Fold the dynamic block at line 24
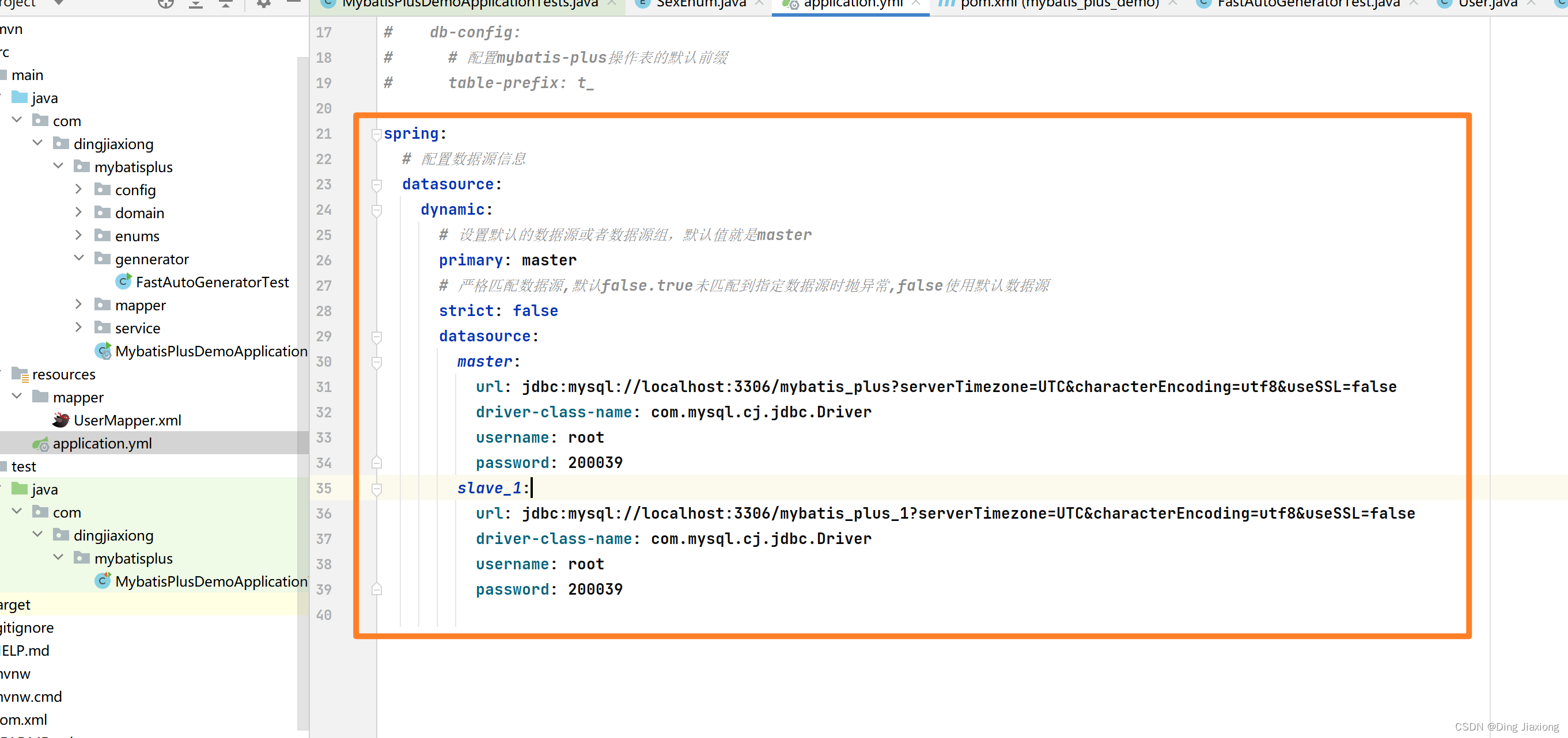1568x738 pixels. [377, 211]
